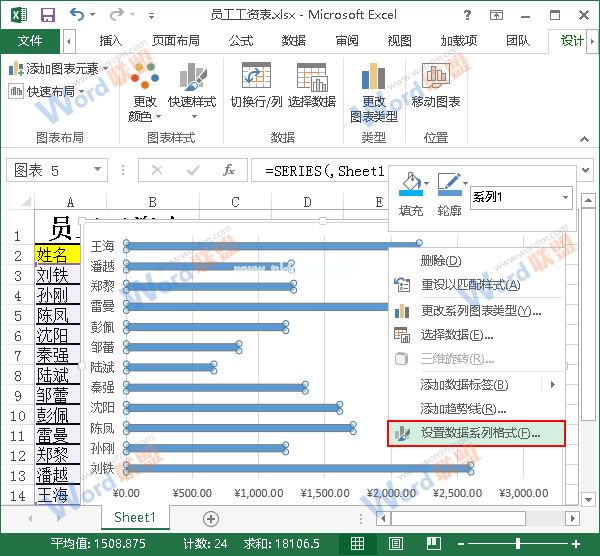Click the Save icon in quick access toolbar
Image resolution: width=600 pixels, height=556 pixels.
tap(47, 14)
